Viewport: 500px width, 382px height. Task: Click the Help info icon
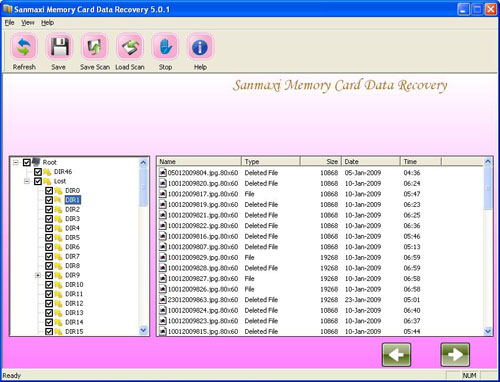200,47
